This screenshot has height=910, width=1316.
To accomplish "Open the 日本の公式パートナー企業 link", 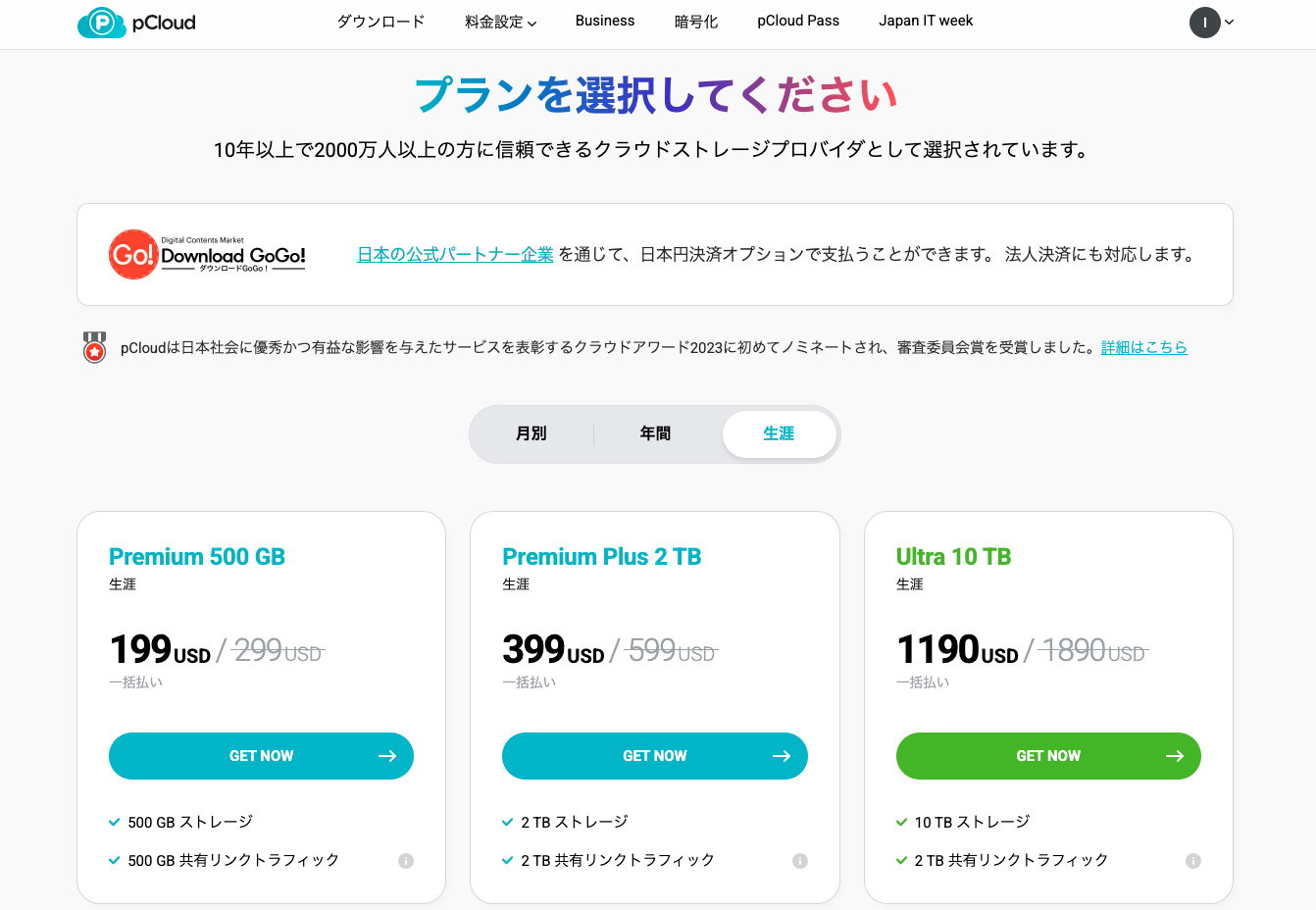I will (455, 252).
